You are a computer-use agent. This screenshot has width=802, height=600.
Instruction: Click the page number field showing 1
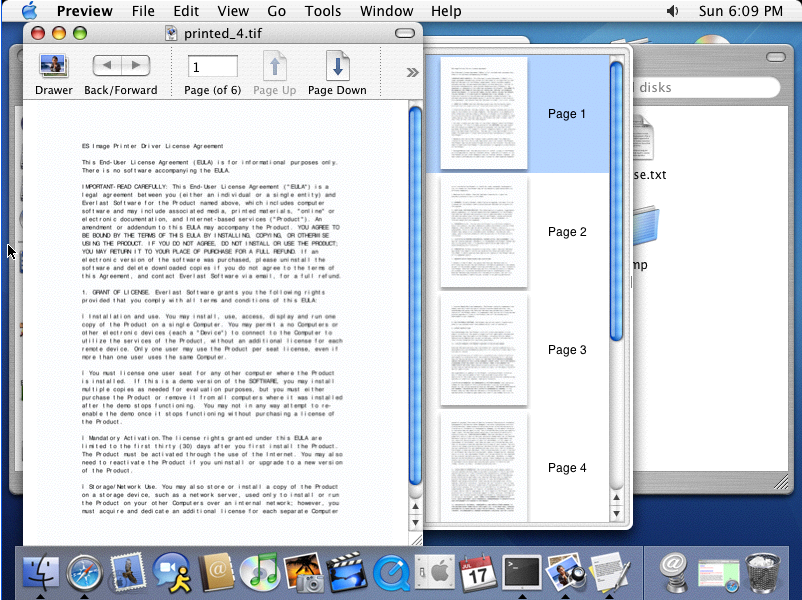click(x=212, y=67)
